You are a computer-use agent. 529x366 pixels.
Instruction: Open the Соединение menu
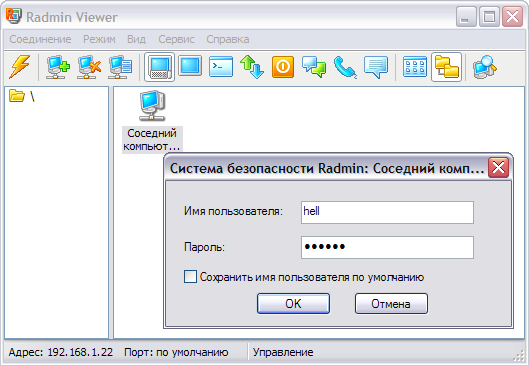(x=40, y=39)
